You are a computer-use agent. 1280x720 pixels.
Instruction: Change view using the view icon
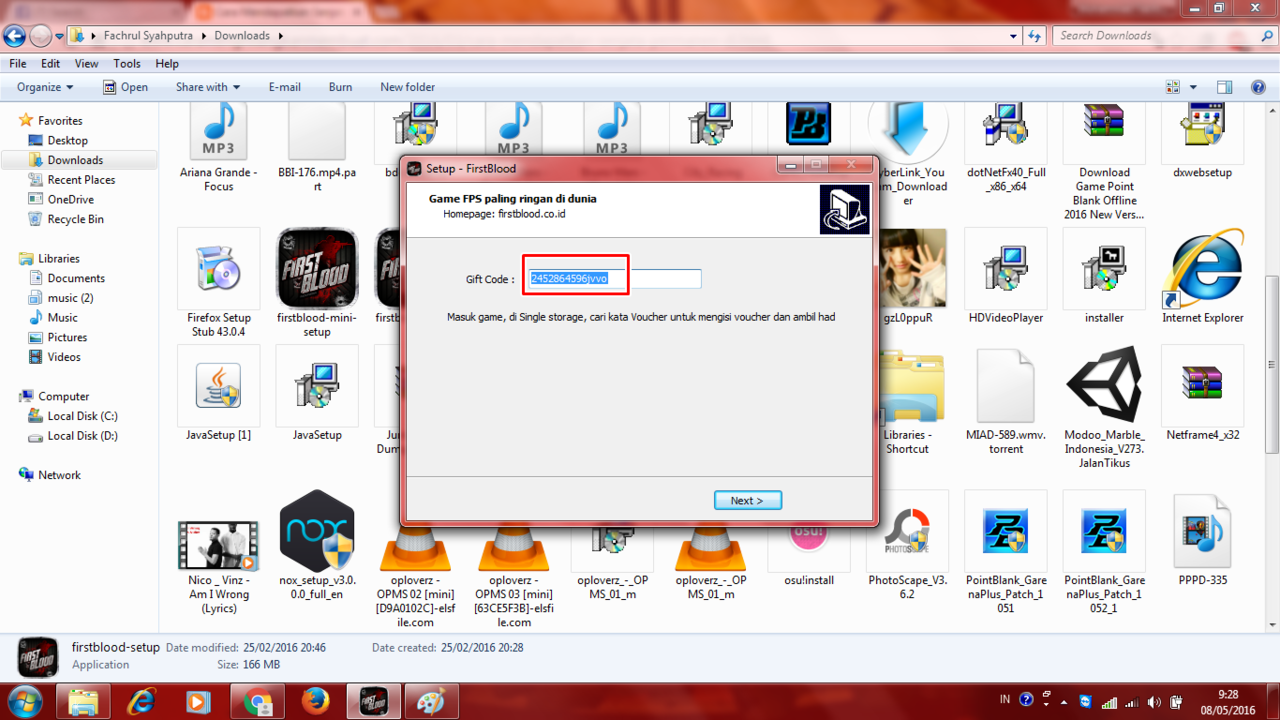point(1173,87)
